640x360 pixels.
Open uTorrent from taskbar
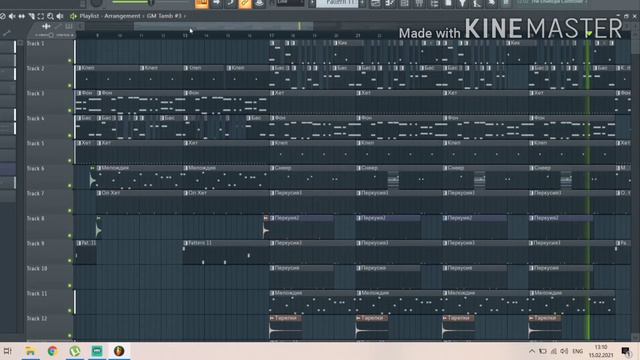point(75,351)
